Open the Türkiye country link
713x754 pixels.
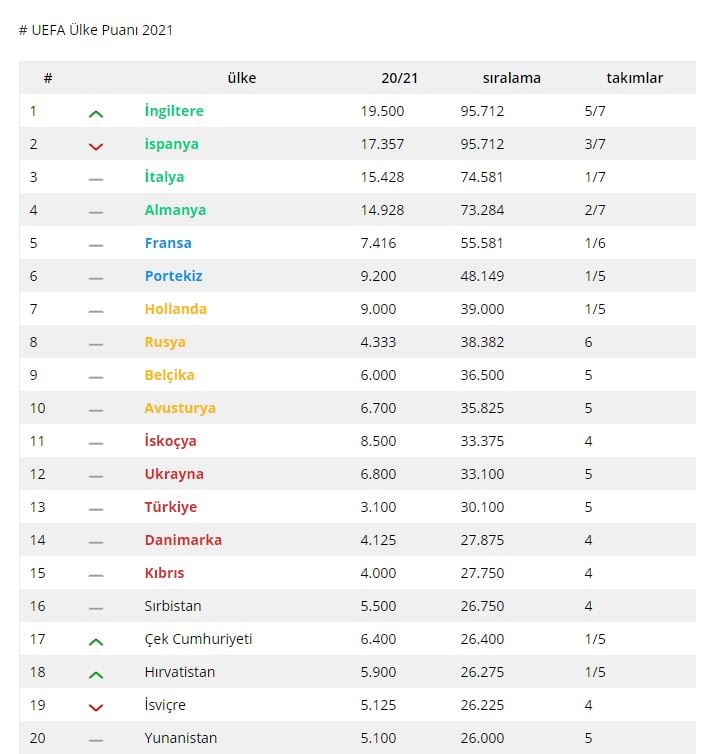pyautogui.click(x=171, y=507)
